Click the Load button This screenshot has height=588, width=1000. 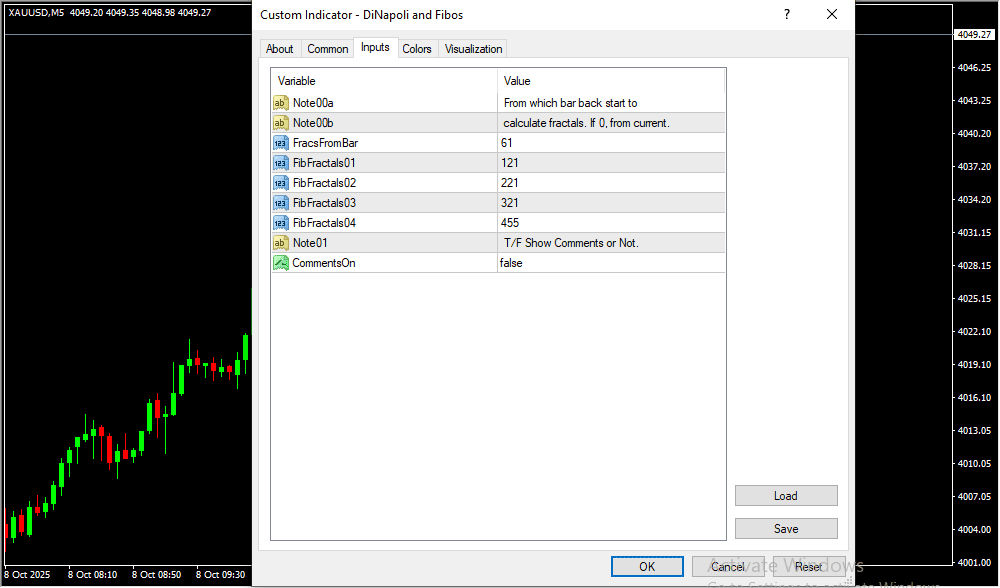tap(785, 496)
